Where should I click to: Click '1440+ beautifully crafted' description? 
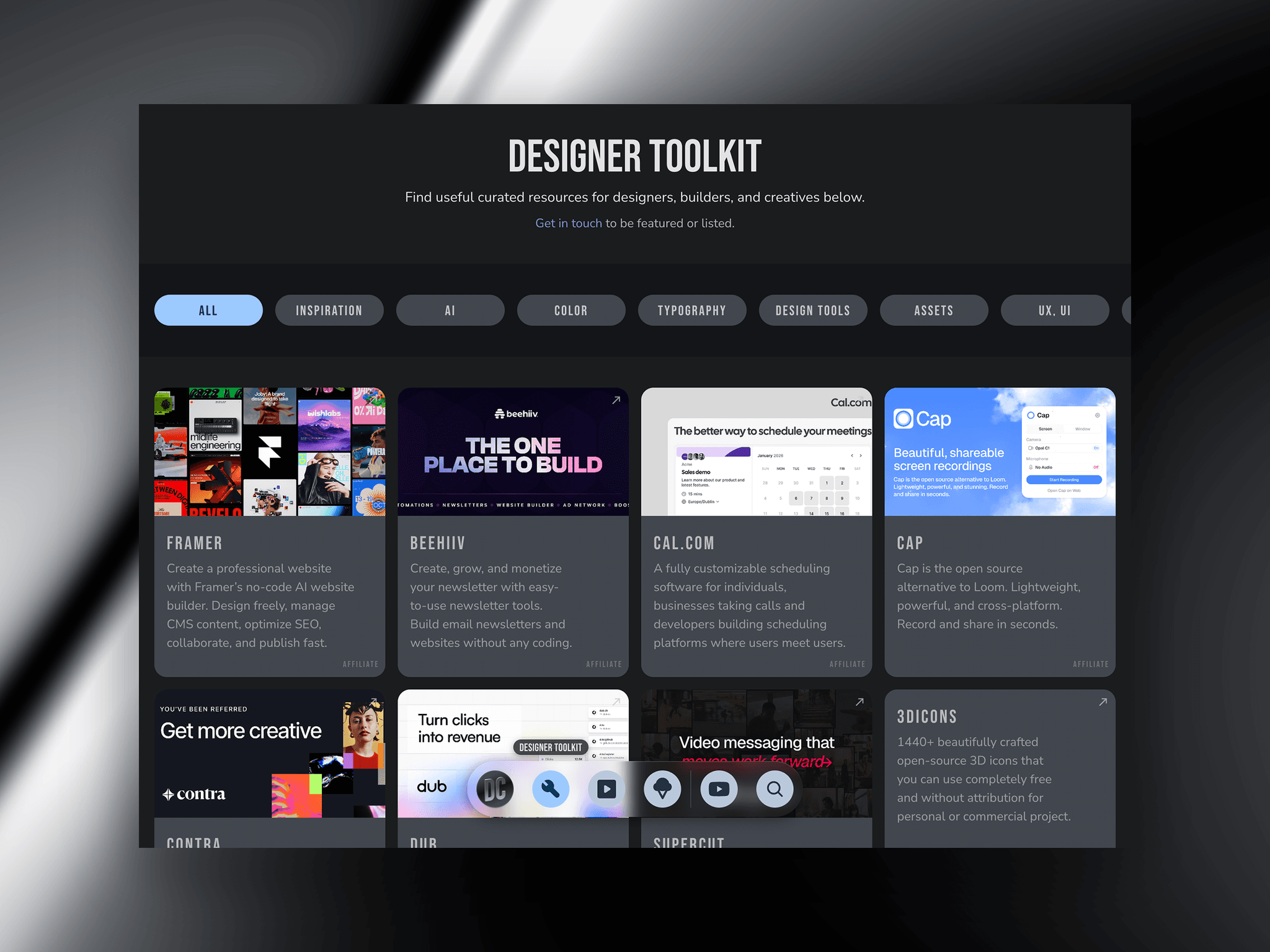click(x=984, y=779)
